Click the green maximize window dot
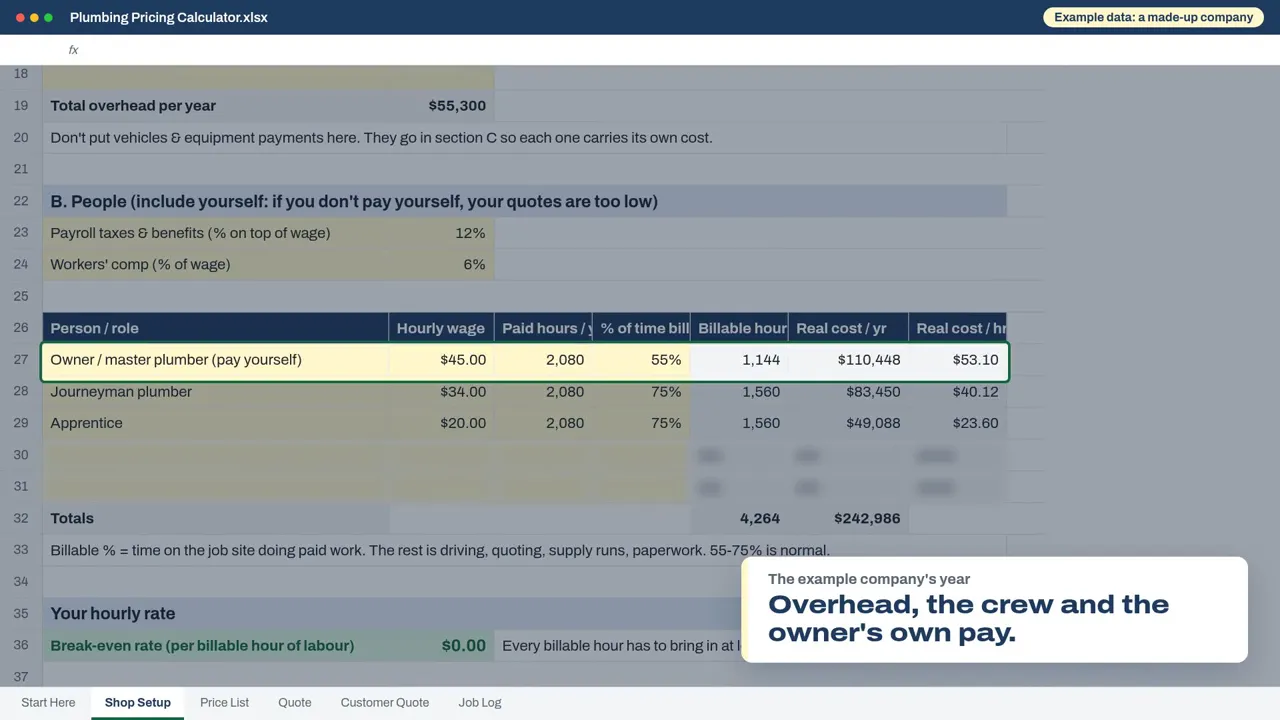Image resolution: width=1280 pixels, height=720 pixels. coord(48,18)
